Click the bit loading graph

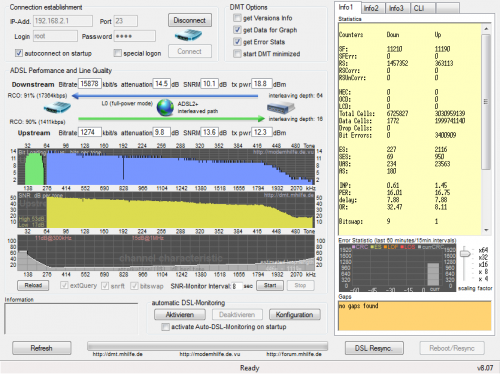pos(166,167)
